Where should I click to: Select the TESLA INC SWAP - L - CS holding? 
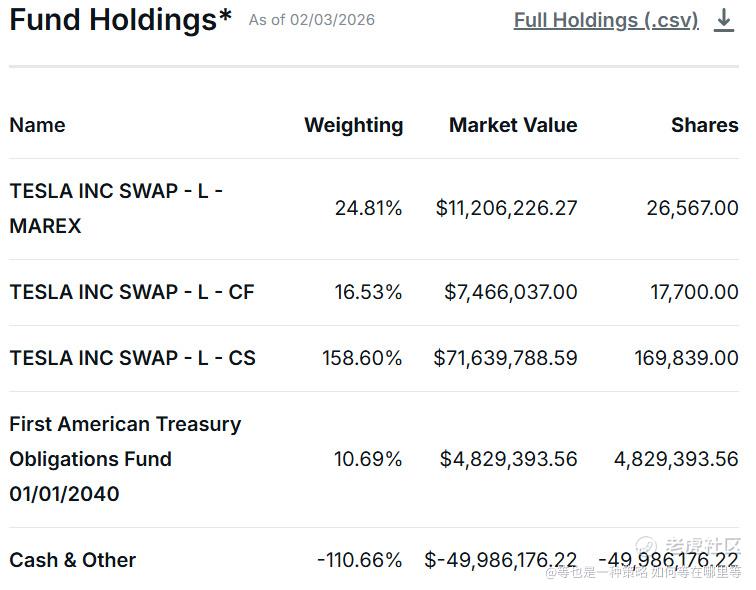(x=132, y=358)
